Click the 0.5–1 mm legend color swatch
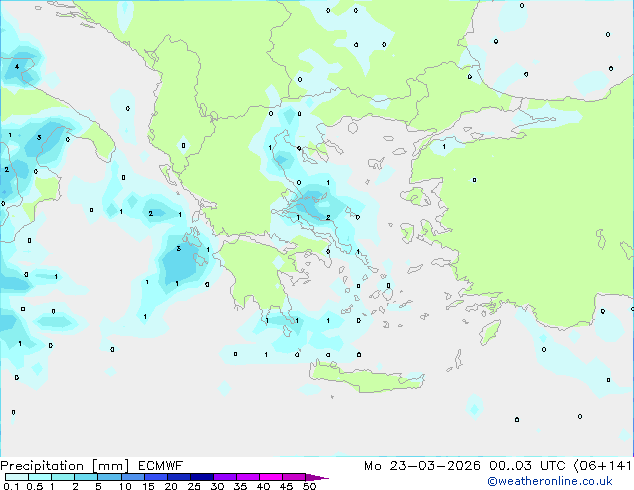The image size is (634, 490). [40, 477]
